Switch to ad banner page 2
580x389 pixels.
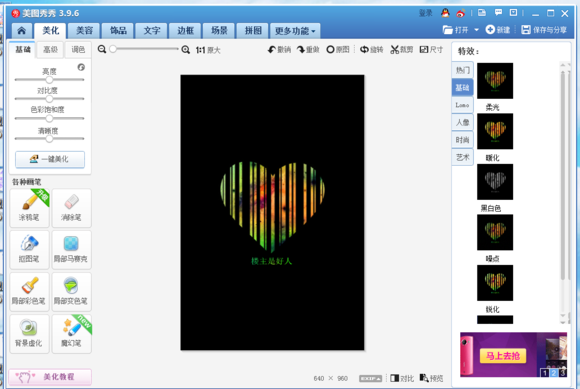pos(553,373)
